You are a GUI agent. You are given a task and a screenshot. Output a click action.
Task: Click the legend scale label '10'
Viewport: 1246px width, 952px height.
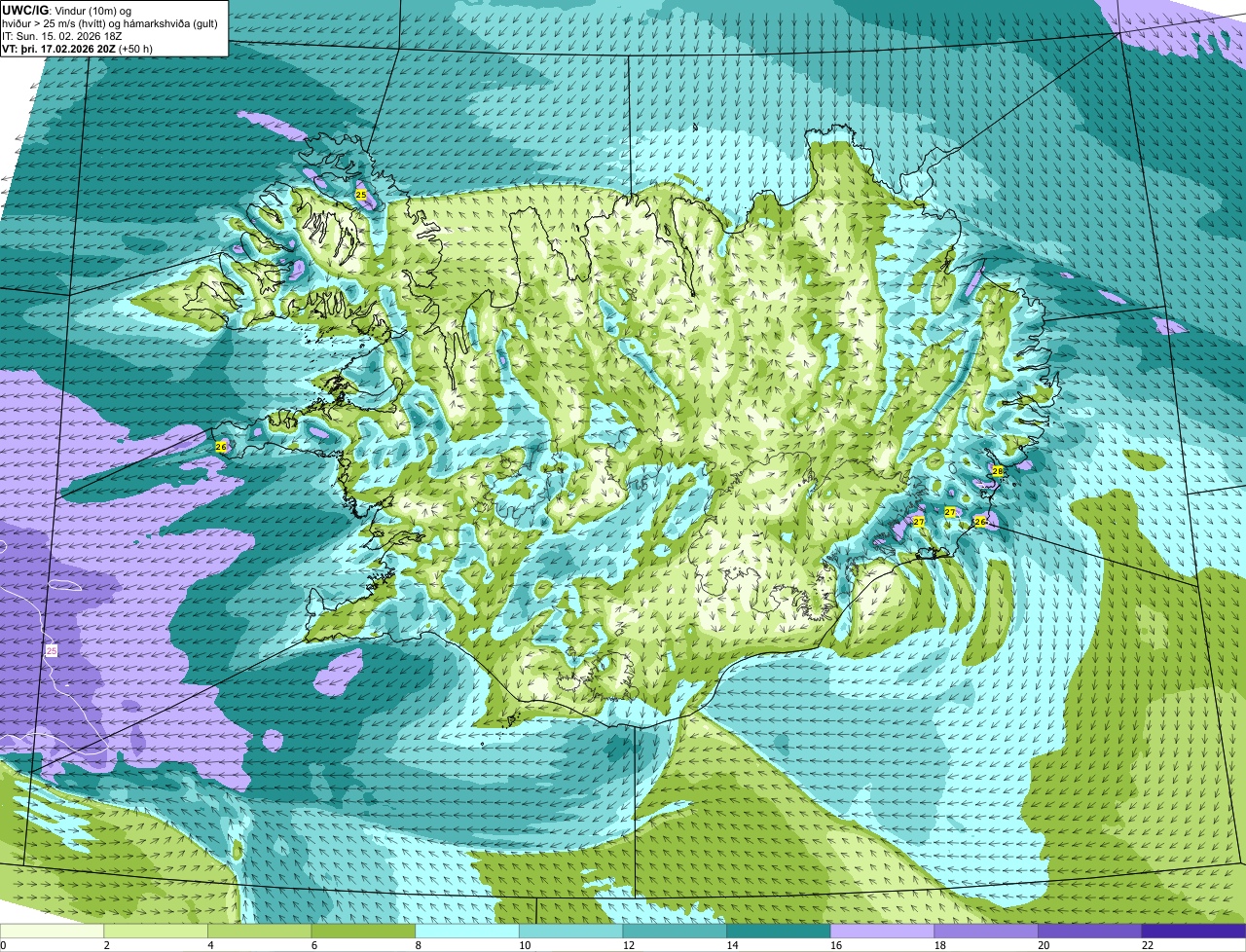pos(525,945)
